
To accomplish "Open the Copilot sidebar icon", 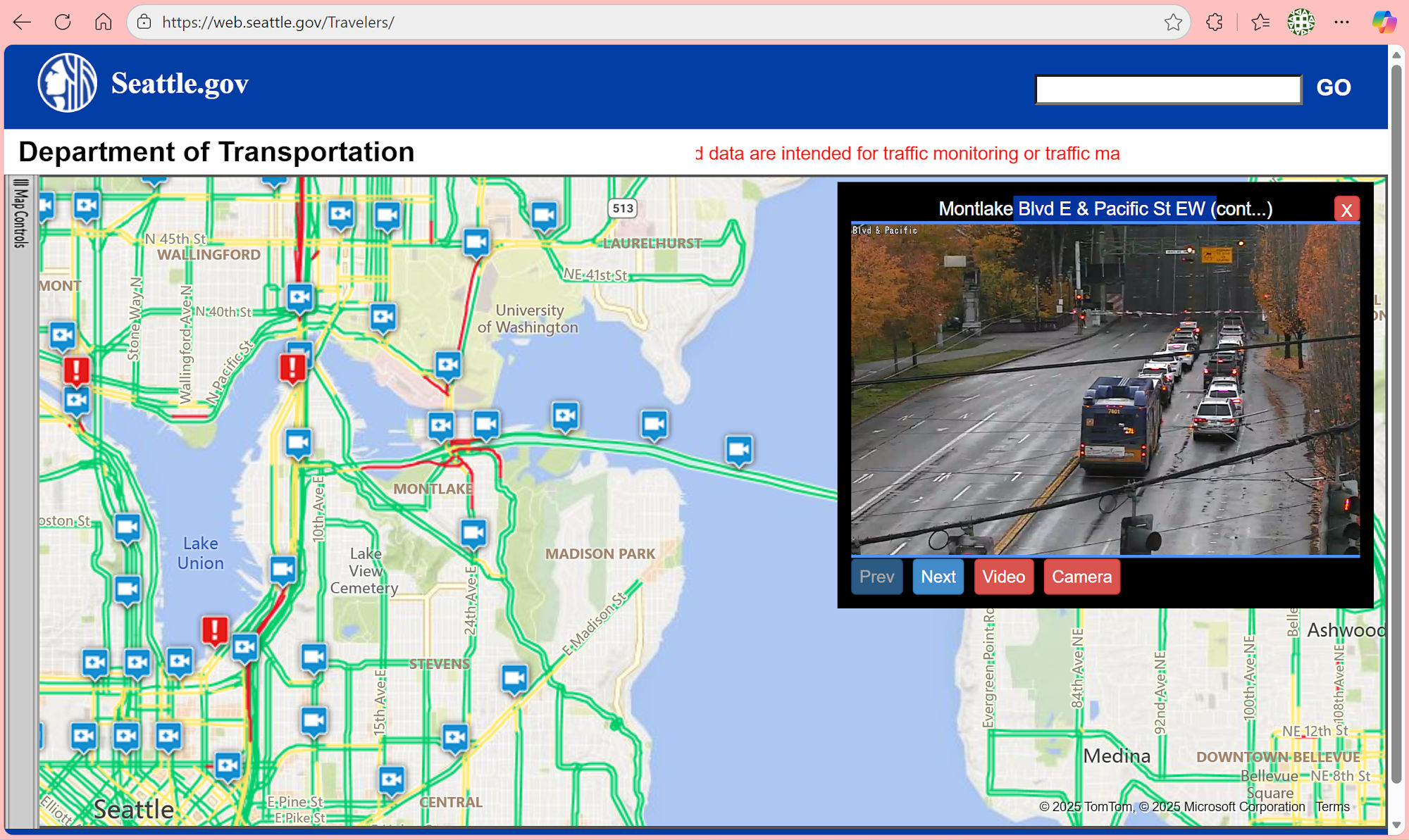I will pyautogui.click(x=1383, y=22).
